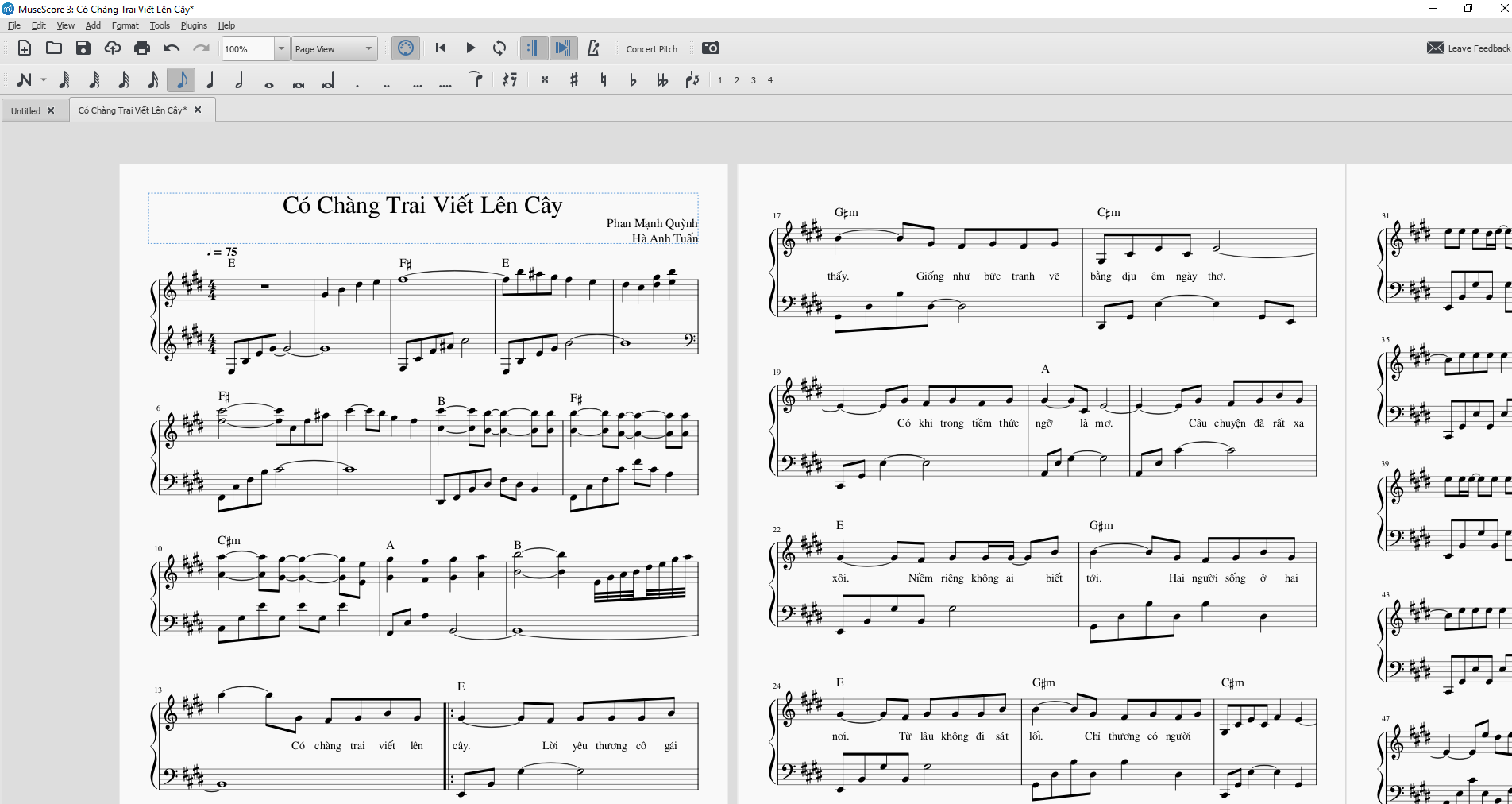
Task: Create a new score with the toolbar icon
Action: [25, 48]
